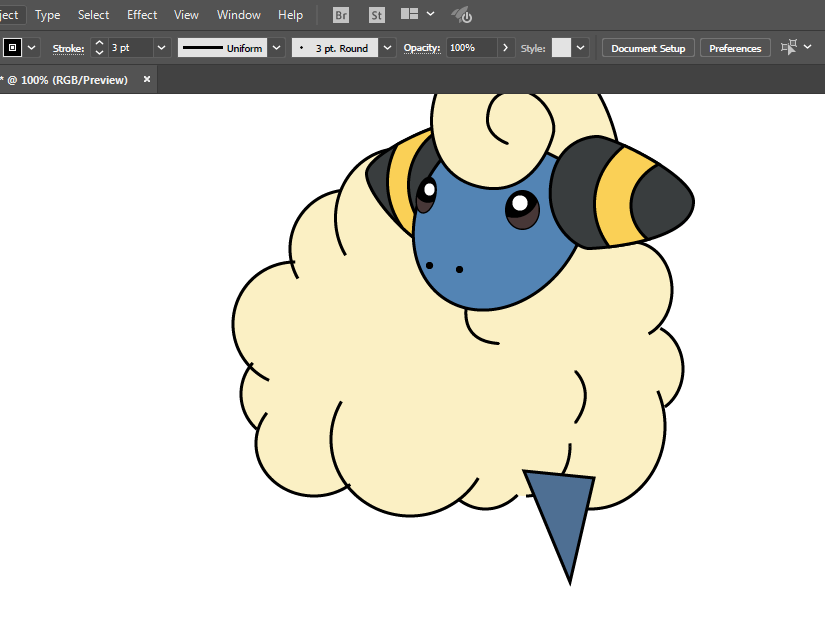This screenshot has height=625, width=825.
Task: Expand the stroke color dropdown arrow
Action: 32,48
